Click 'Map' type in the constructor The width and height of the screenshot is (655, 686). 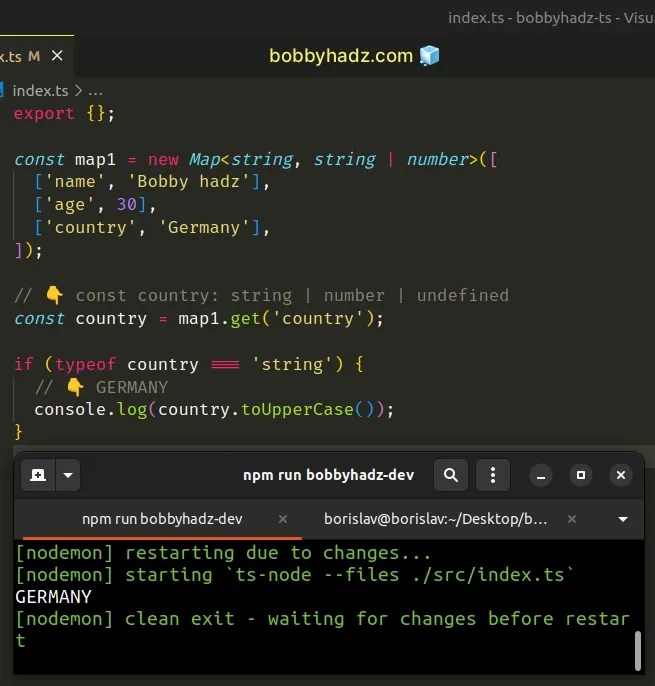[x=204, y=159]
